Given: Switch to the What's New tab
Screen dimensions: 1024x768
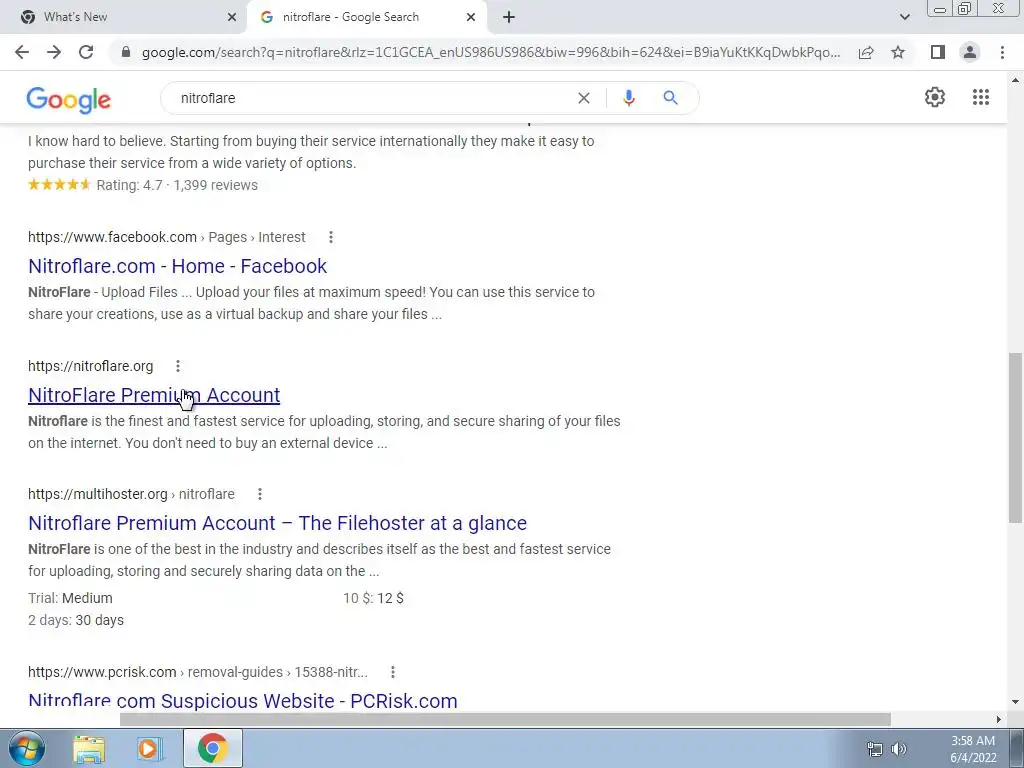Looking at the screenshot, I should click(x=123, y=17).
